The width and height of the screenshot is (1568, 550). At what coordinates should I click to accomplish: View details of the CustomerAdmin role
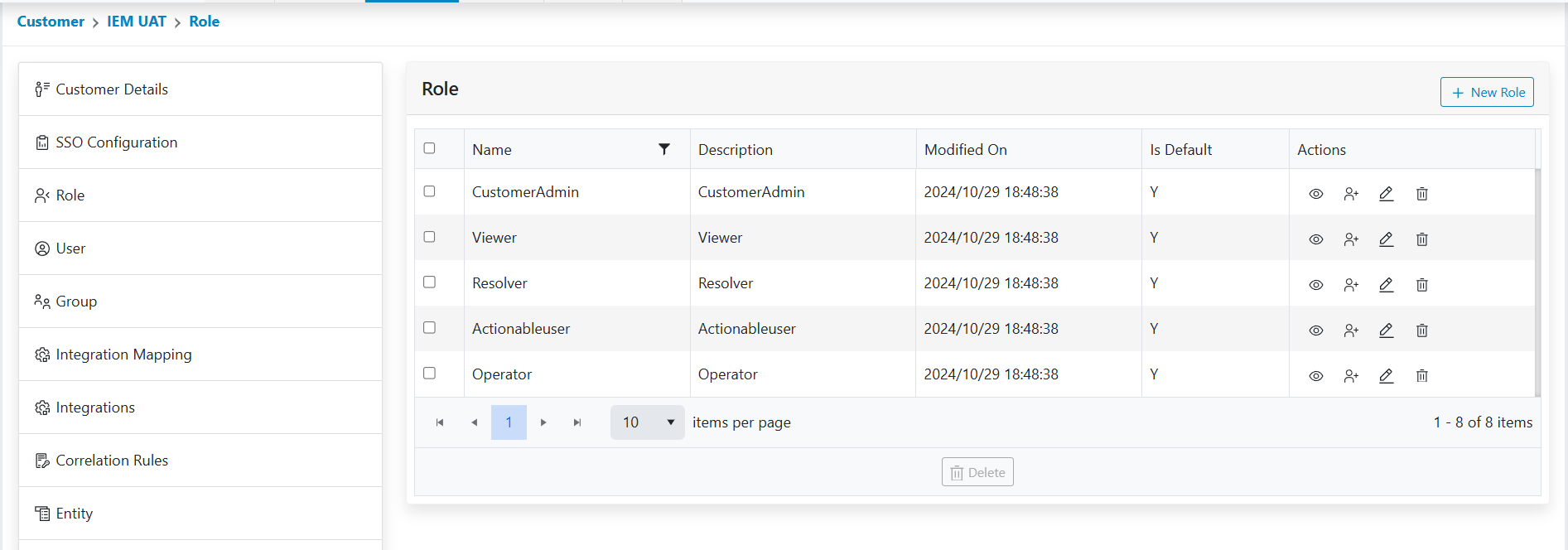pos(1315,194)
